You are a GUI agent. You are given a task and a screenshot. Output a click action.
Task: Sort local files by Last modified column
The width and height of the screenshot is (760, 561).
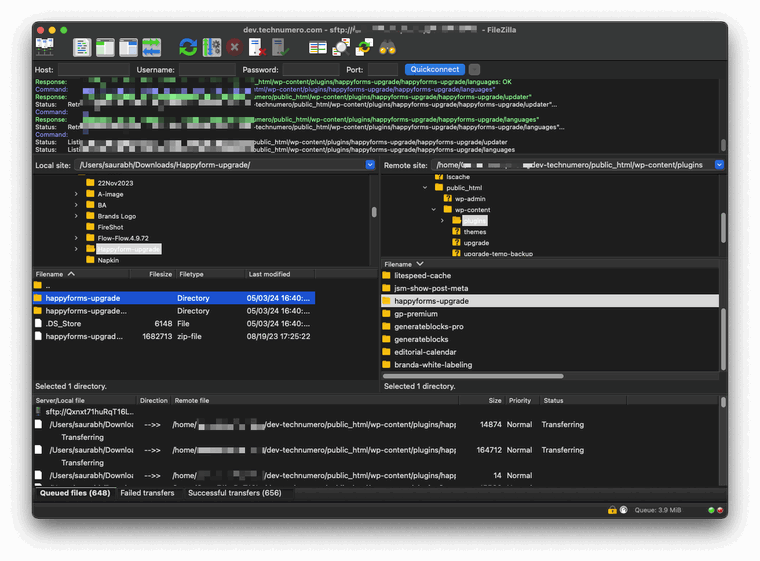[269, 274]
